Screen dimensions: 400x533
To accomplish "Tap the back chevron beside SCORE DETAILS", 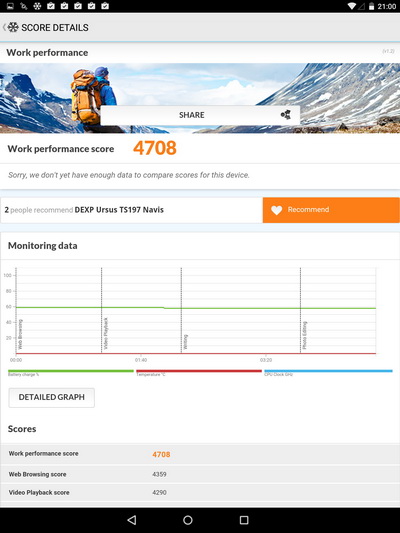I will point(4,27).
